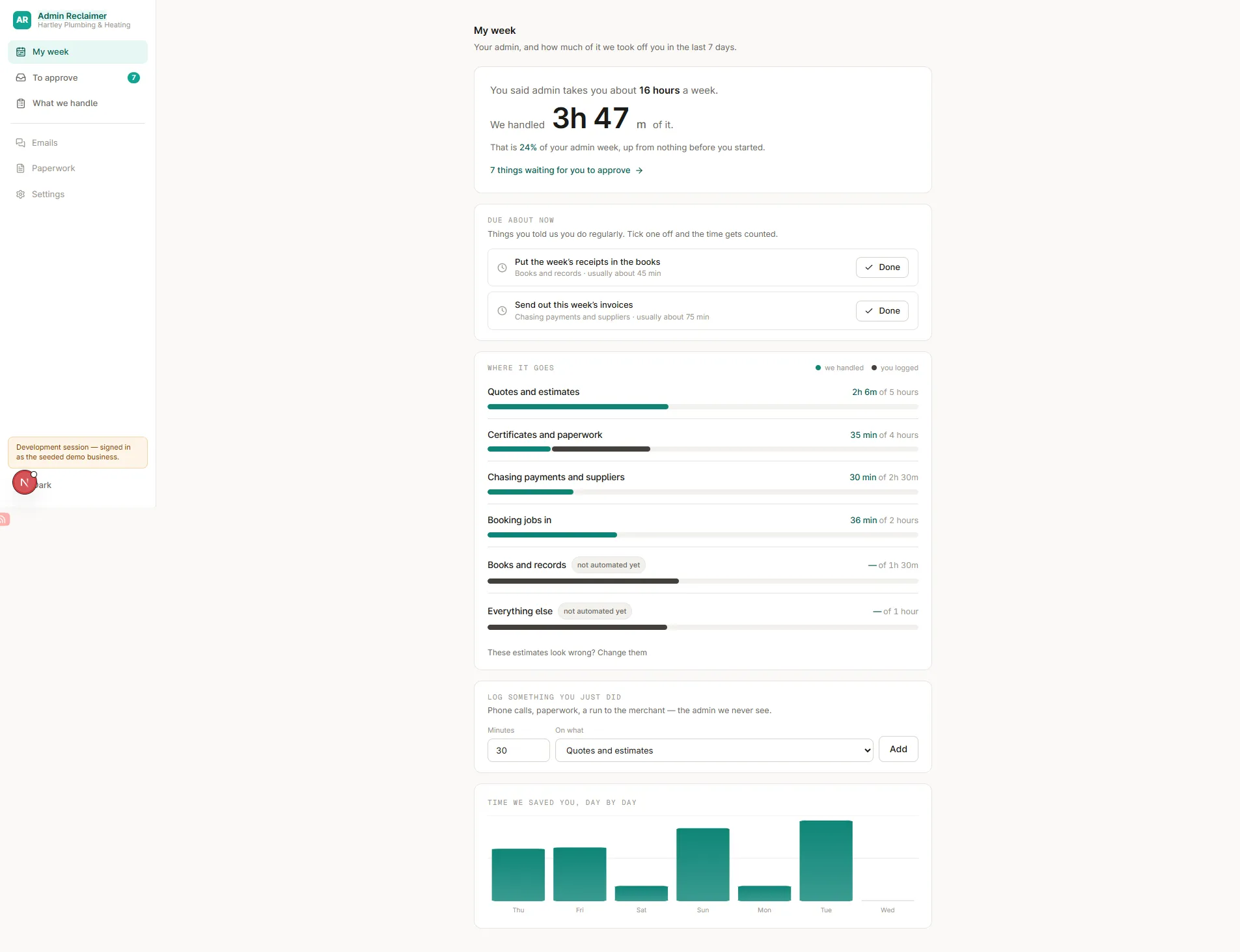Screen dimensions: 1240x952
Task: Click the Quotes and estimates progress bar
Action: click(703, 407)
